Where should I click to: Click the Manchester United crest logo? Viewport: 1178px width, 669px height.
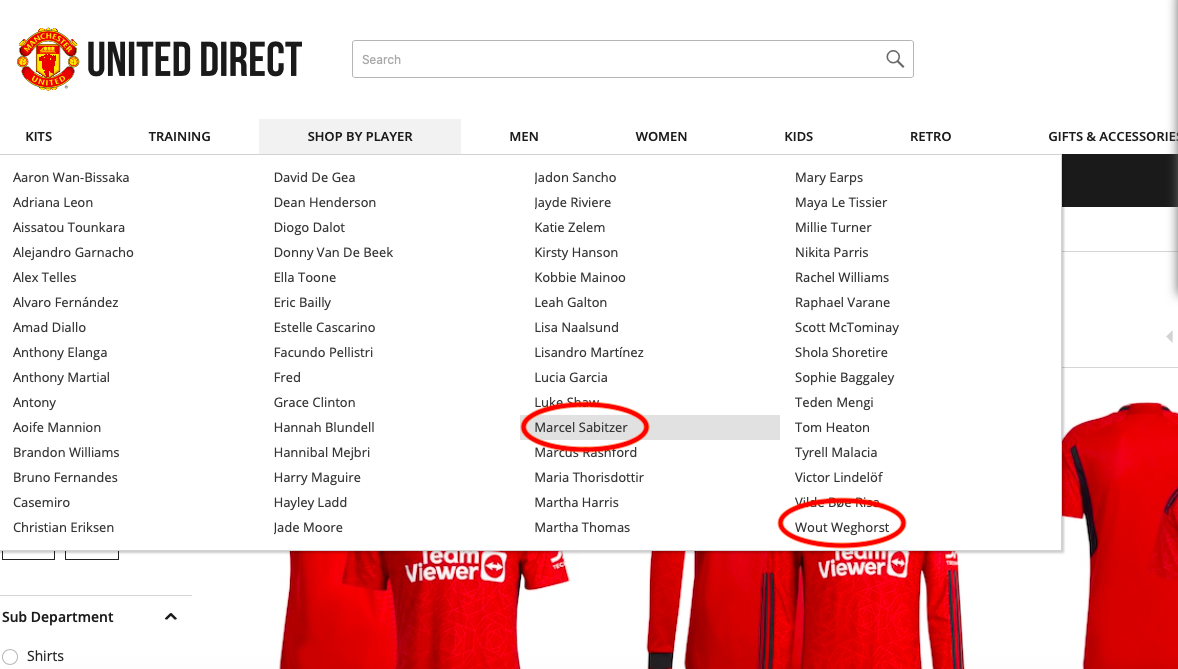coord(47,60)
